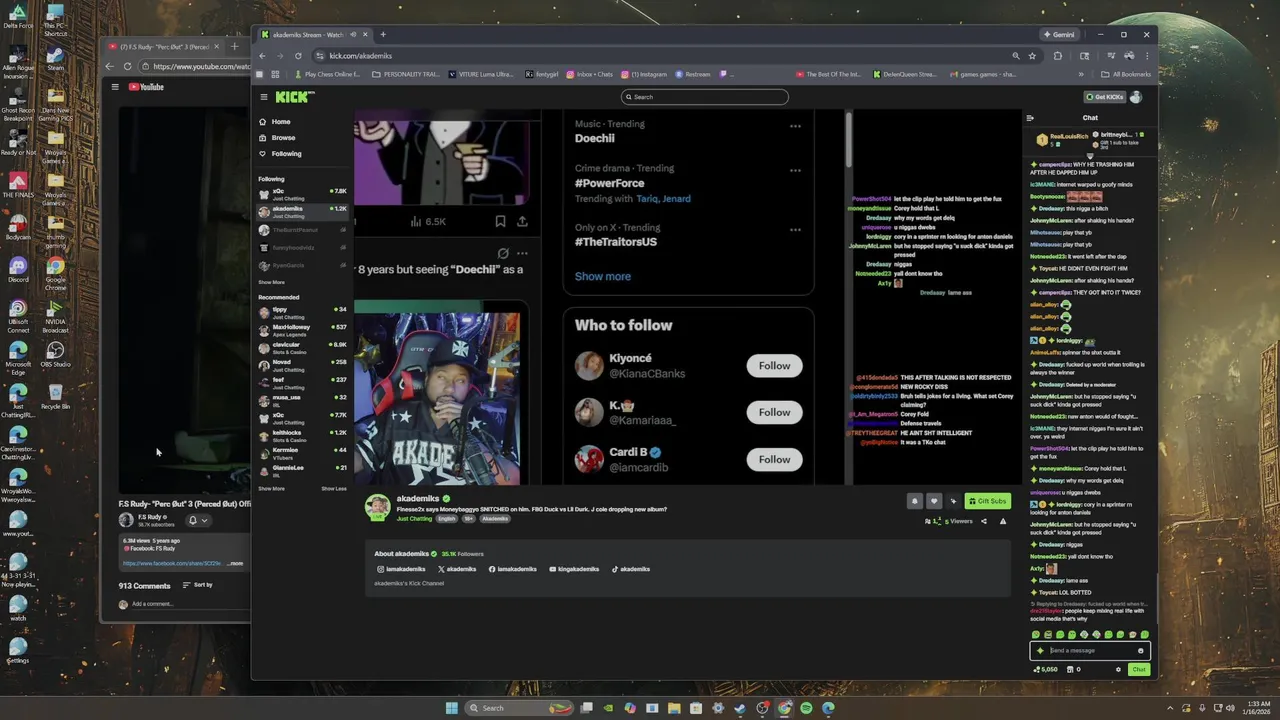Click the stream share icon

coord(983,521)
